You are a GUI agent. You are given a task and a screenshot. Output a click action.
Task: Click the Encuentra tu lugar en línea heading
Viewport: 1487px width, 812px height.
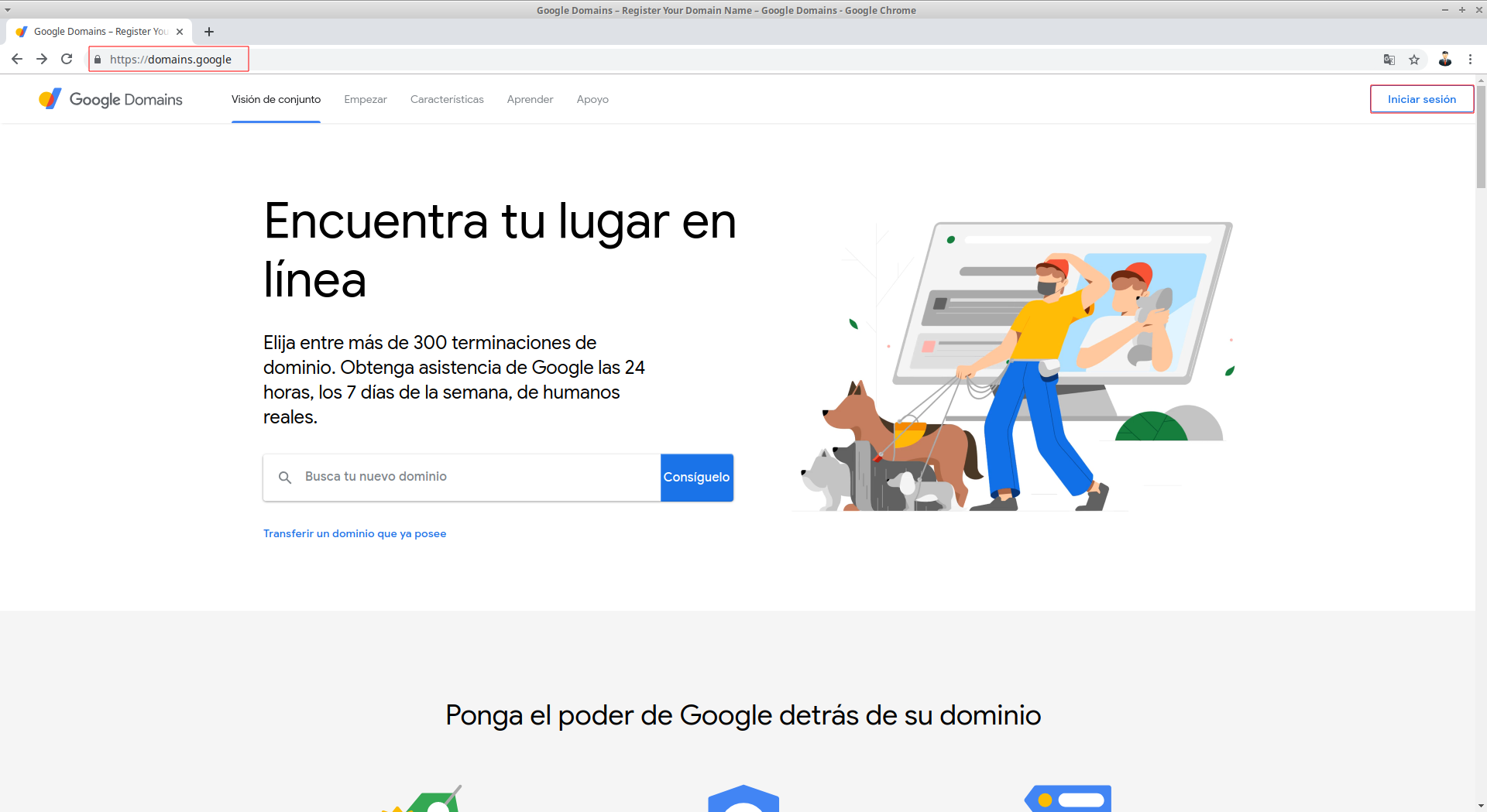pos(500,249)
